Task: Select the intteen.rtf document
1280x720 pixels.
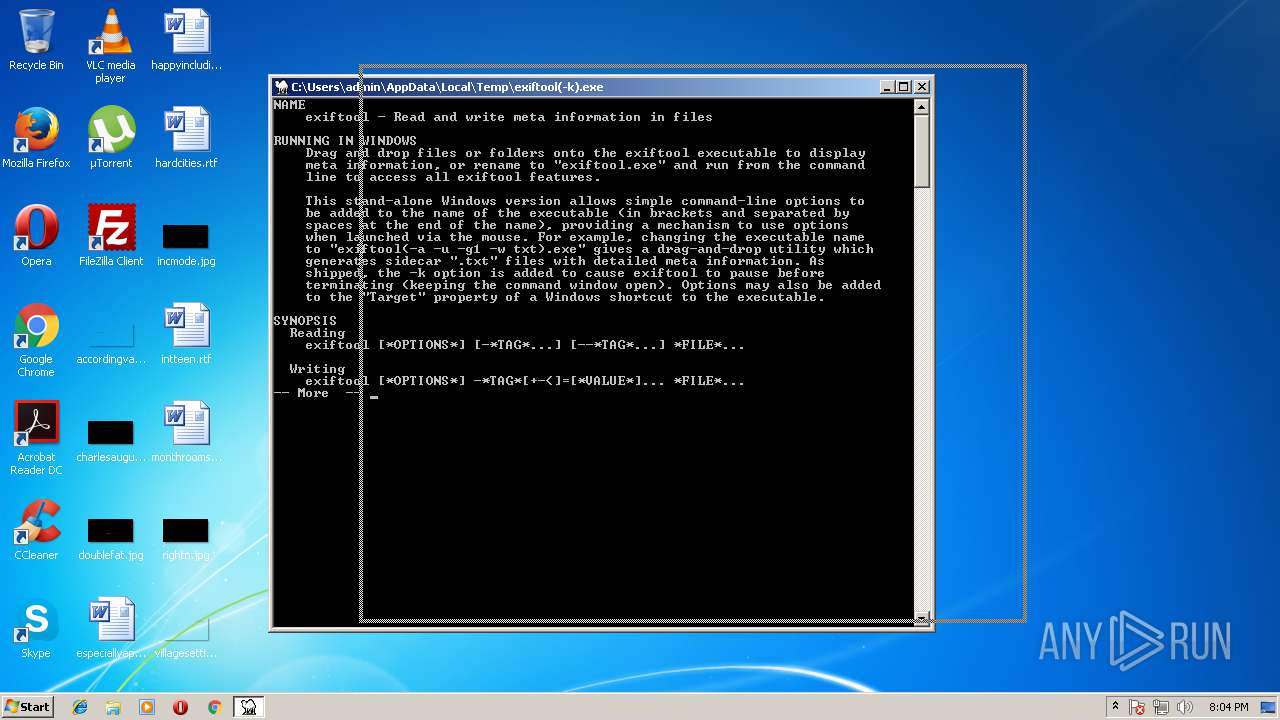Action: click(x=186, y=334)
